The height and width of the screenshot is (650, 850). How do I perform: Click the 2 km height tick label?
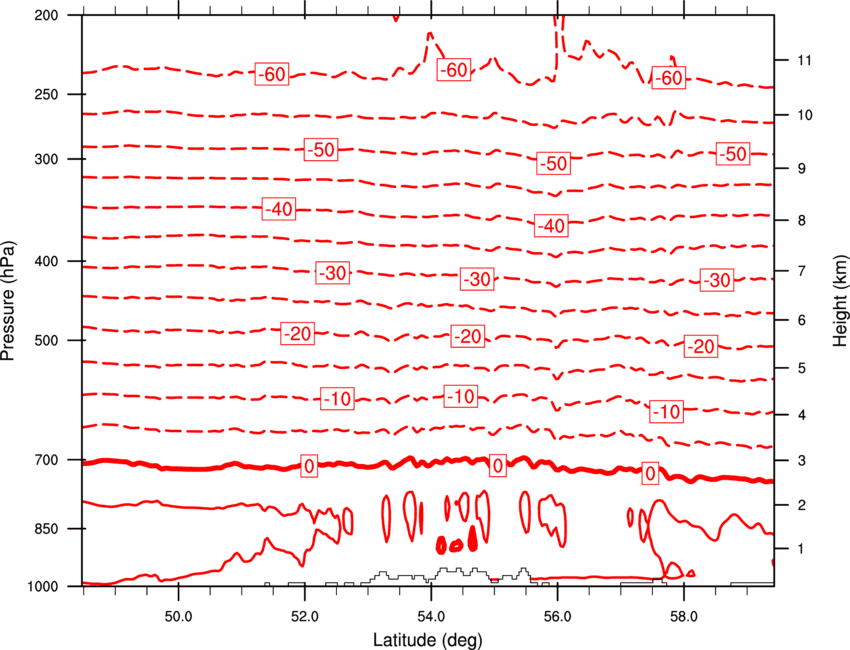pos(802,505)
